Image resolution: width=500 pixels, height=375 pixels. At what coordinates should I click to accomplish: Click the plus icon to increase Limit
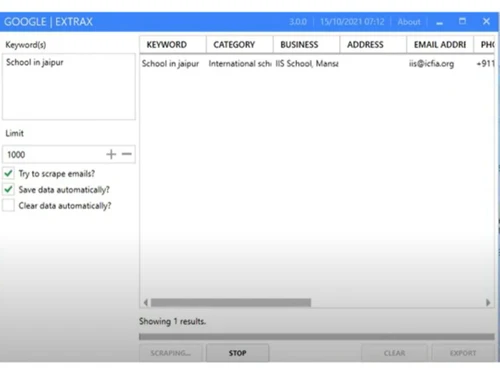click(x=111, y=154)
